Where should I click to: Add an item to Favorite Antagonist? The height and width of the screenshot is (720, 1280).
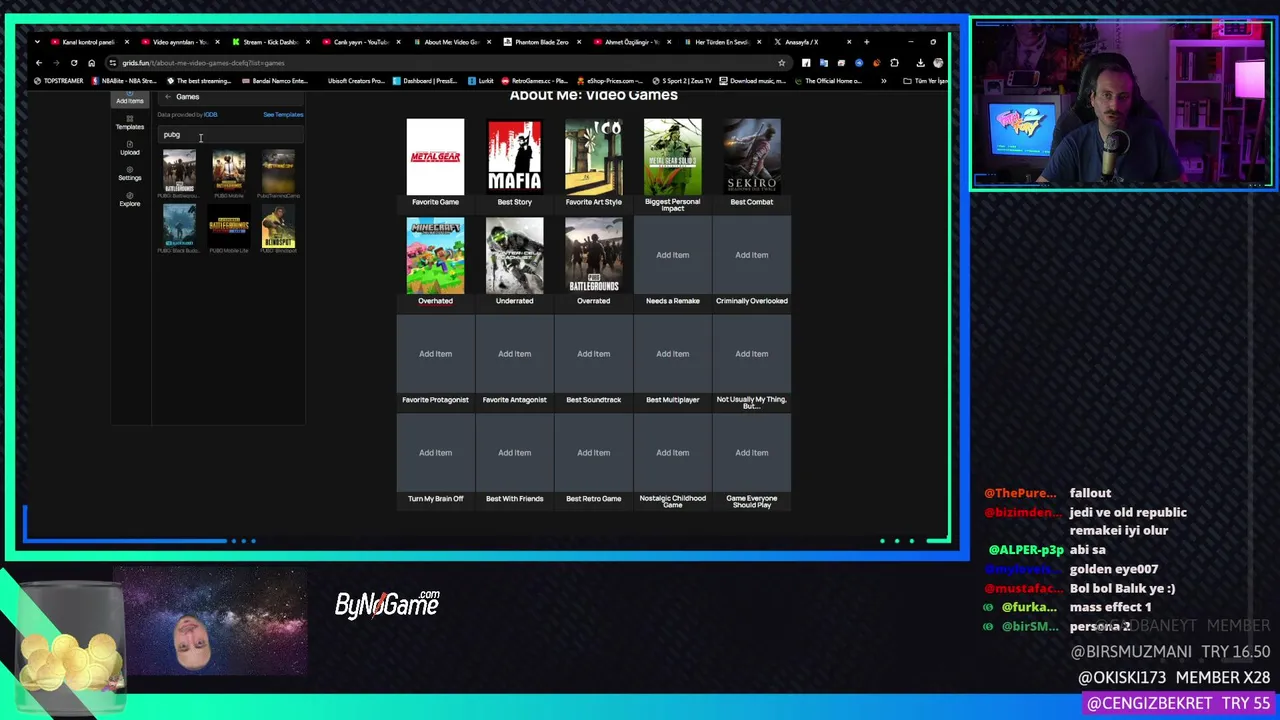pyautogui.click(x=514, y=354)
